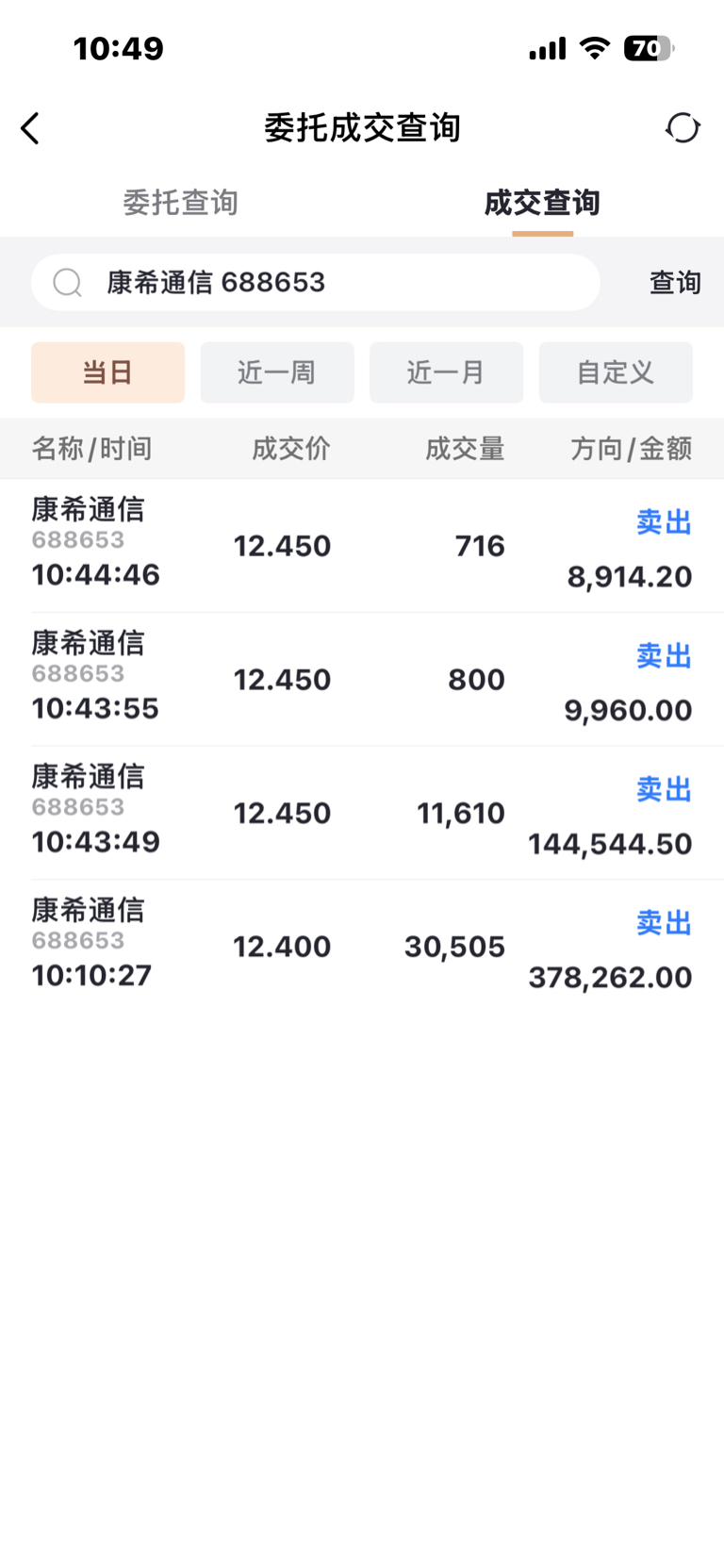Select the 近一周 date filter
This screenshot has height=1568, width=724.
(277, 372)
